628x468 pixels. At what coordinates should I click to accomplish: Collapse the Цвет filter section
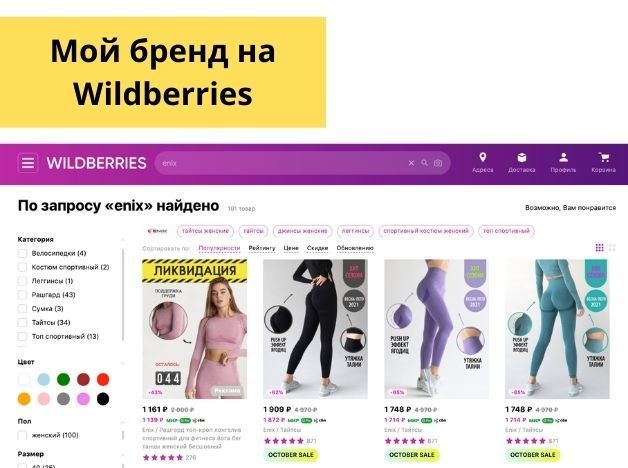tap(123, 363)
